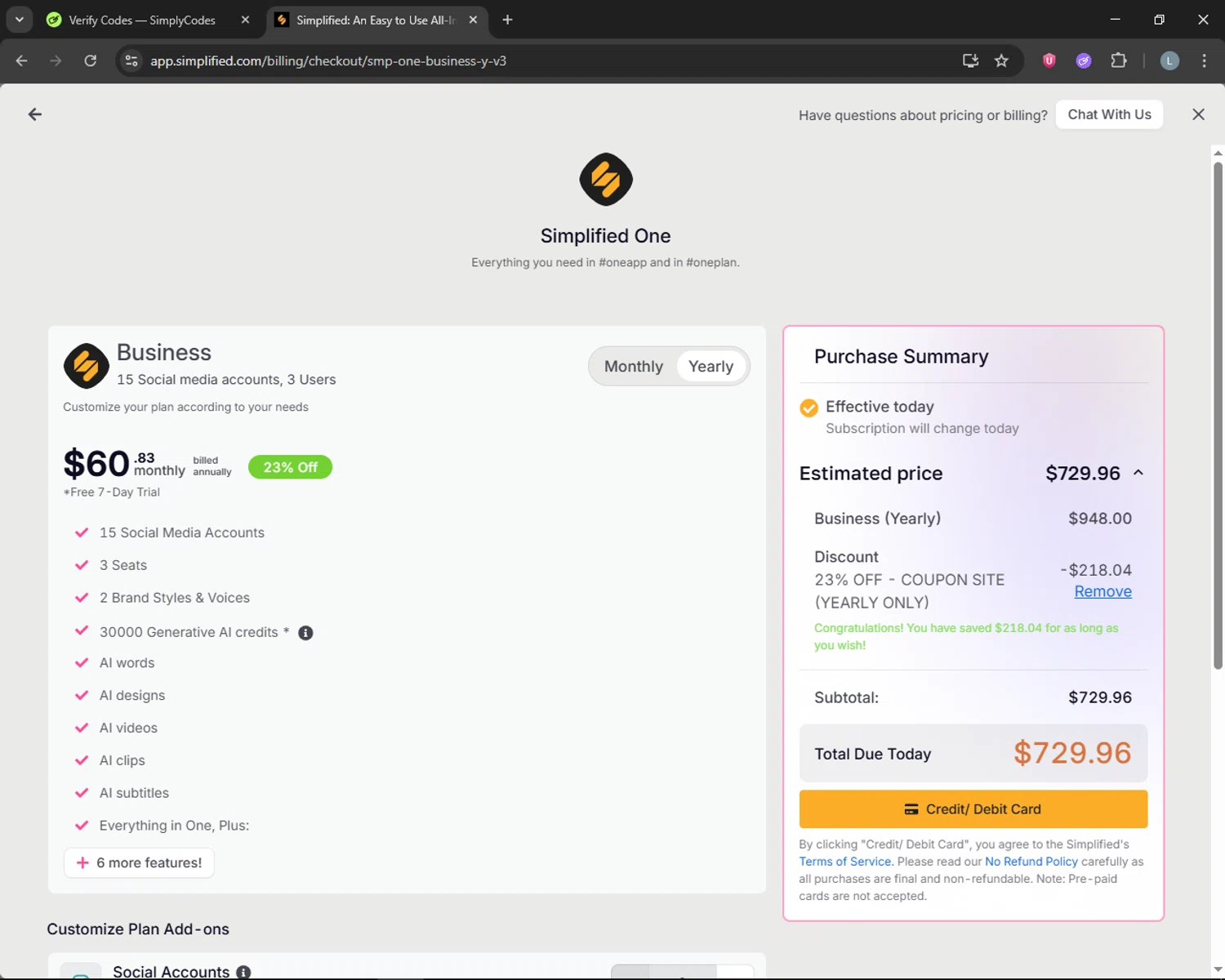Go back using the in-page back arrow
Viewport: 1225px width, 980px height.
[x=34, y=114]
